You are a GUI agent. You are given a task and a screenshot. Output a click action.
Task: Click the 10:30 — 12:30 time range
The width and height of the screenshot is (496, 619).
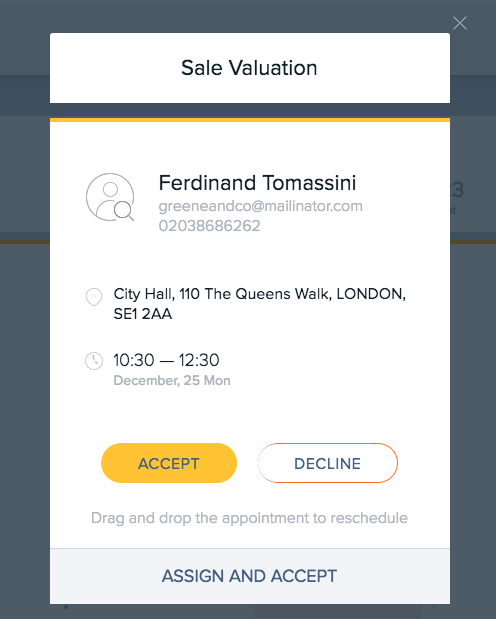coord(166,360)
